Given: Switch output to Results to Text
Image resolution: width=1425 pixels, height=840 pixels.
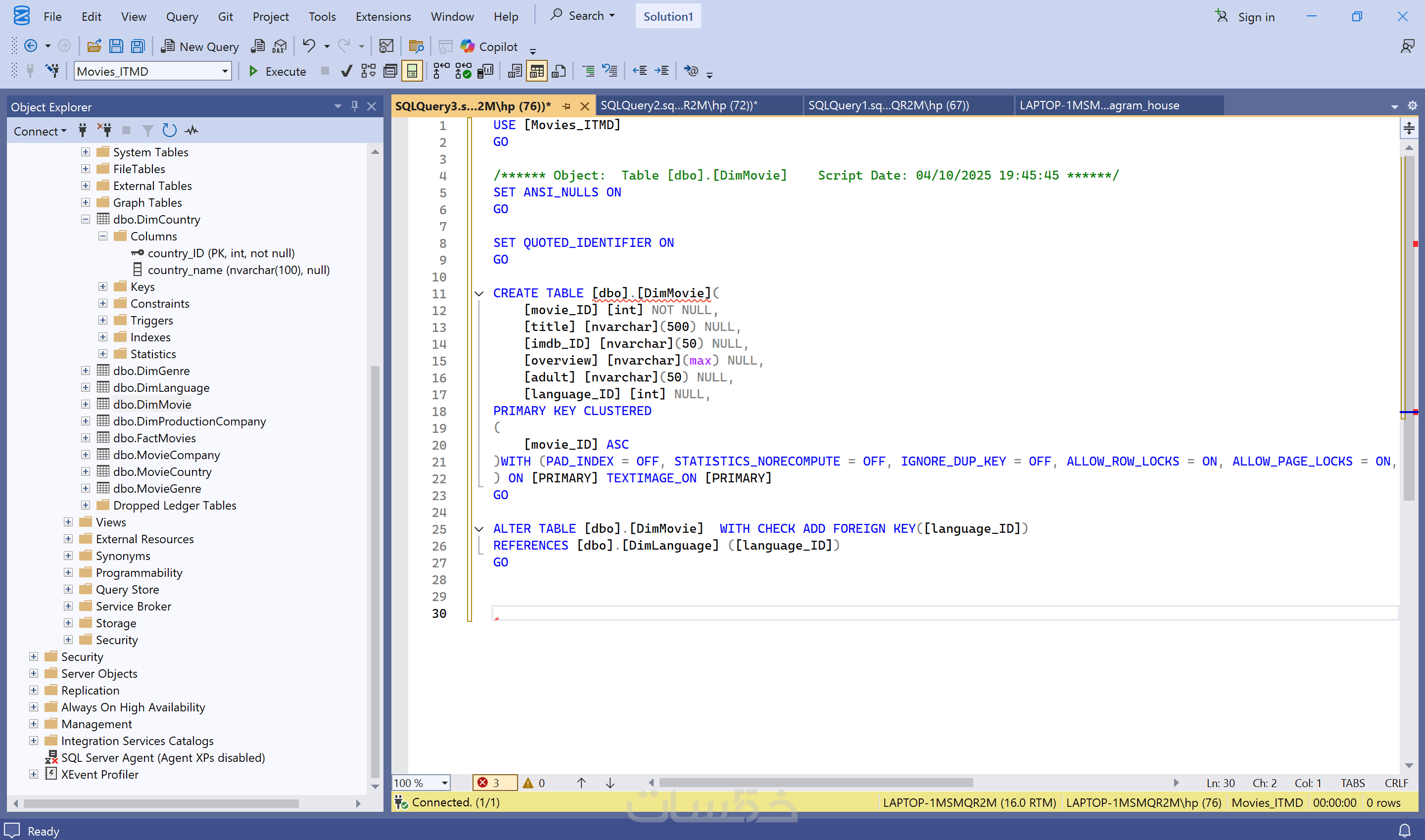Looking at the screenshot, I should coord(515,71).
